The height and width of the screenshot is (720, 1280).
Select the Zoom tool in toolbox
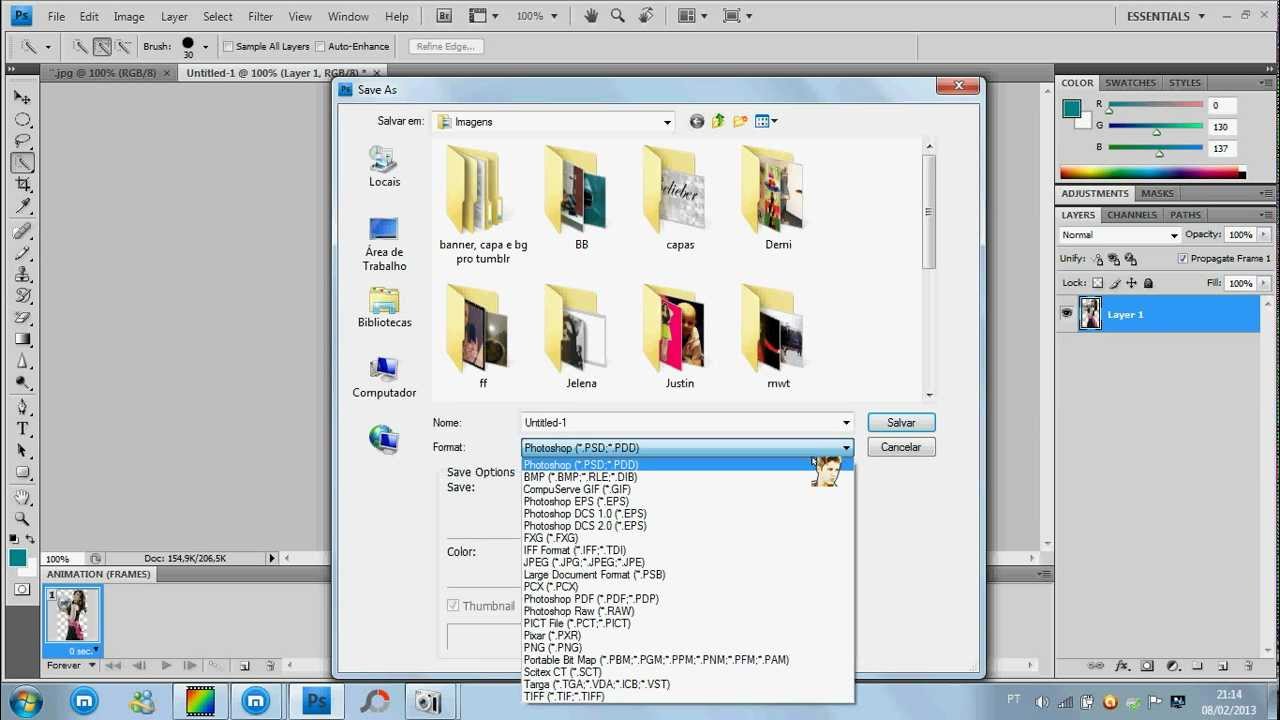(22, 519)
